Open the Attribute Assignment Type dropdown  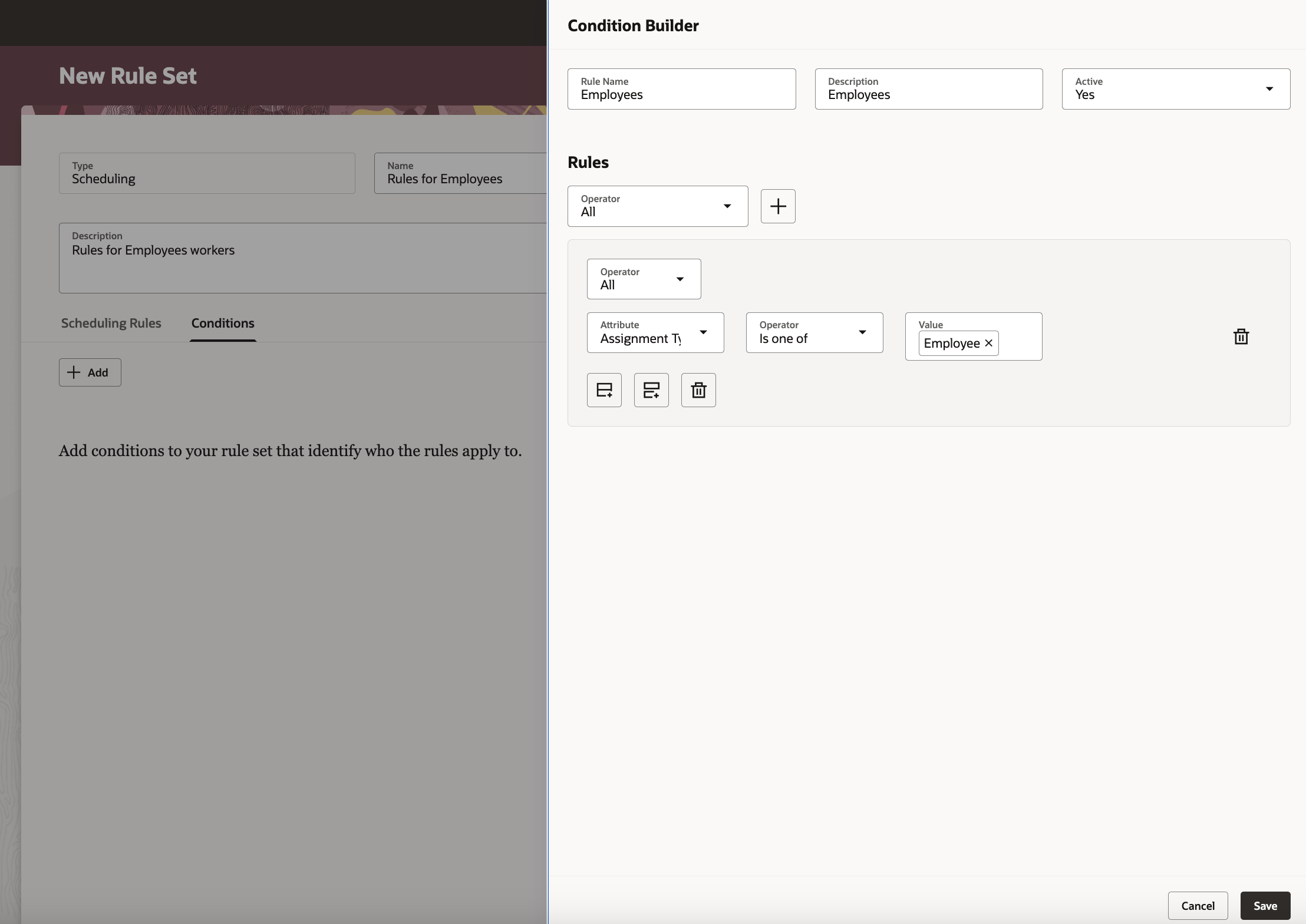655,333
